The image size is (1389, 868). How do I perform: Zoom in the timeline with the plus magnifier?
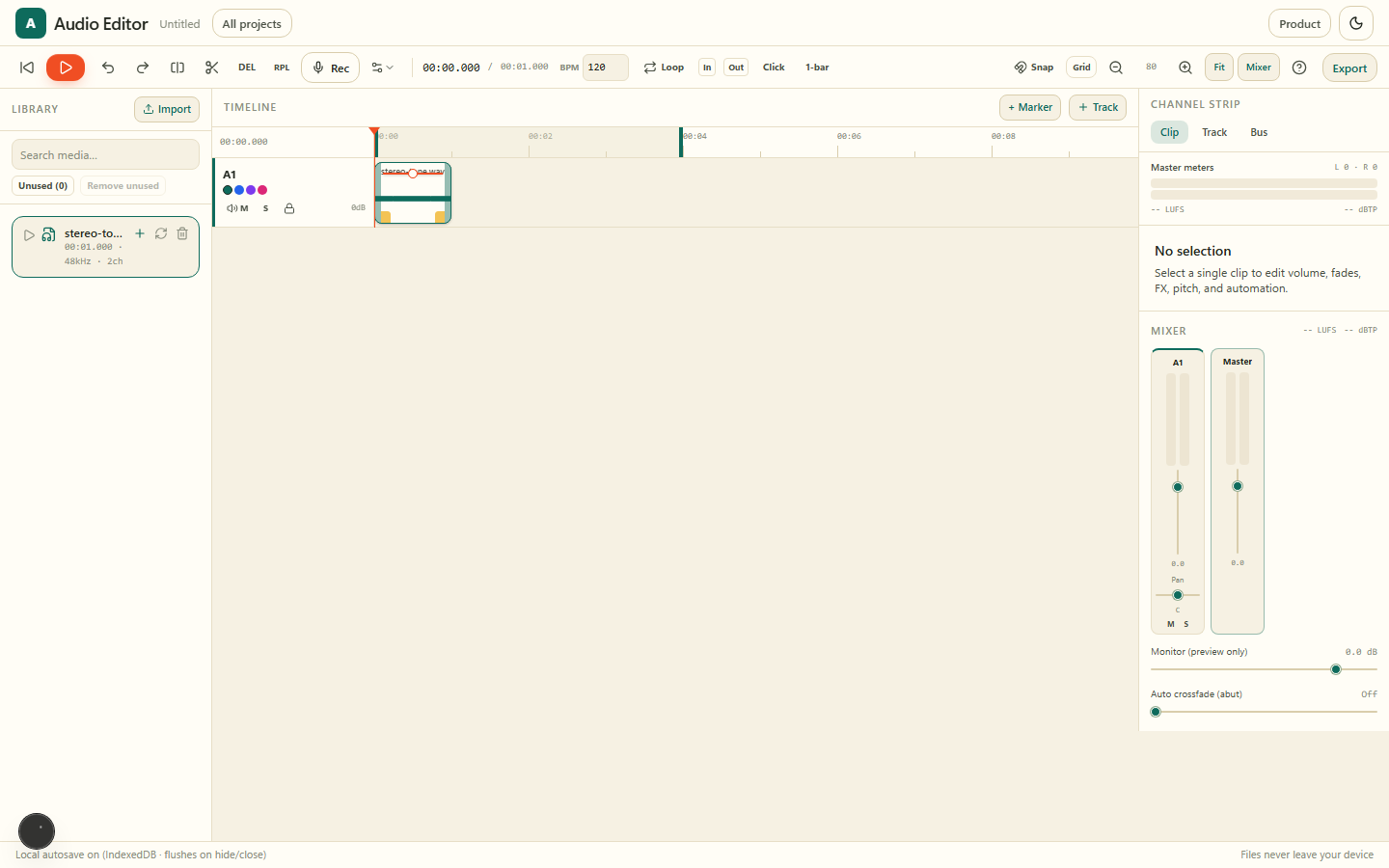coord(1185,68)
